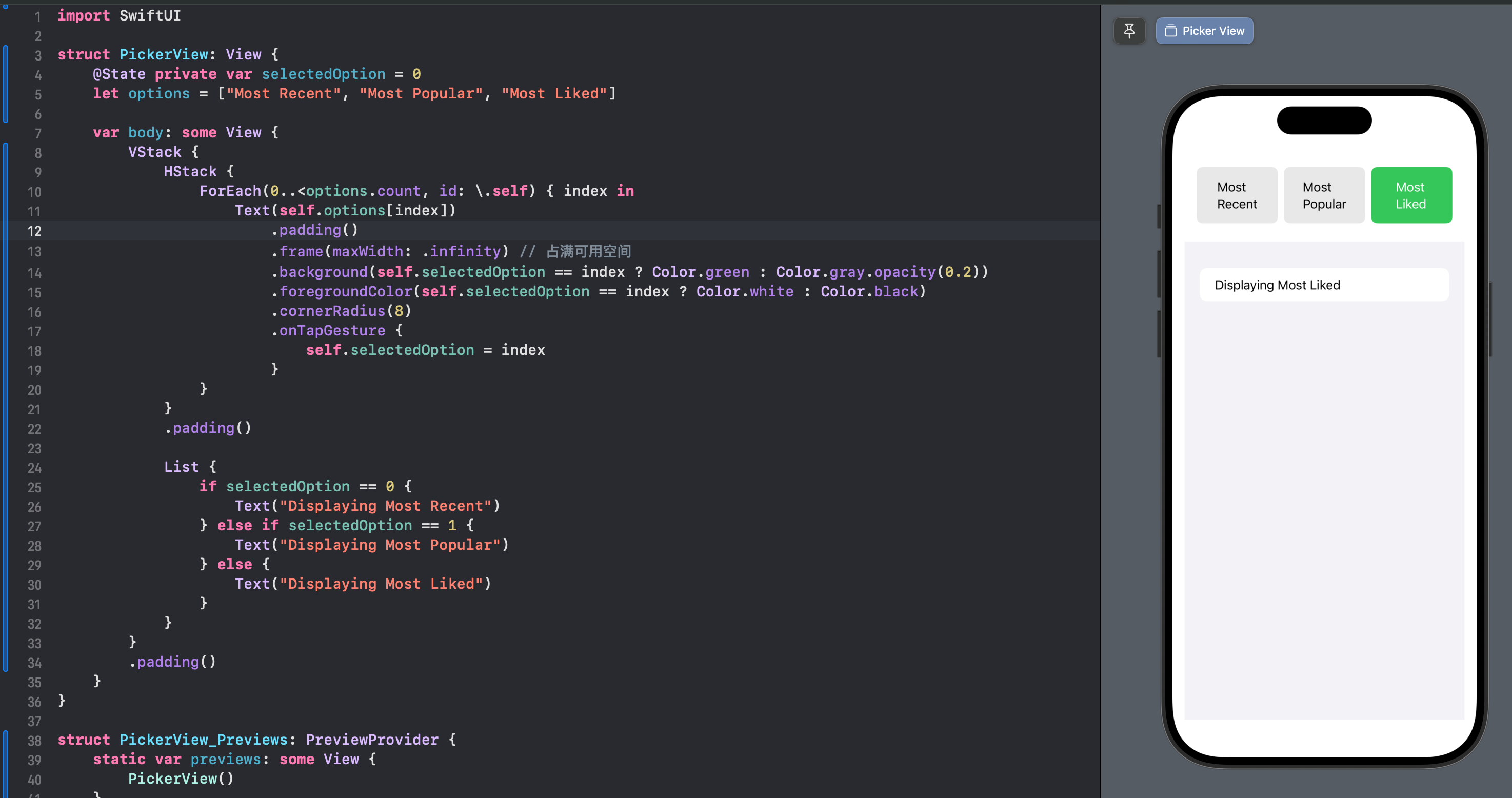Click the selectedOption state variable declaration
This screenshot has height=798, width=1512.
[x=256, y=74]
